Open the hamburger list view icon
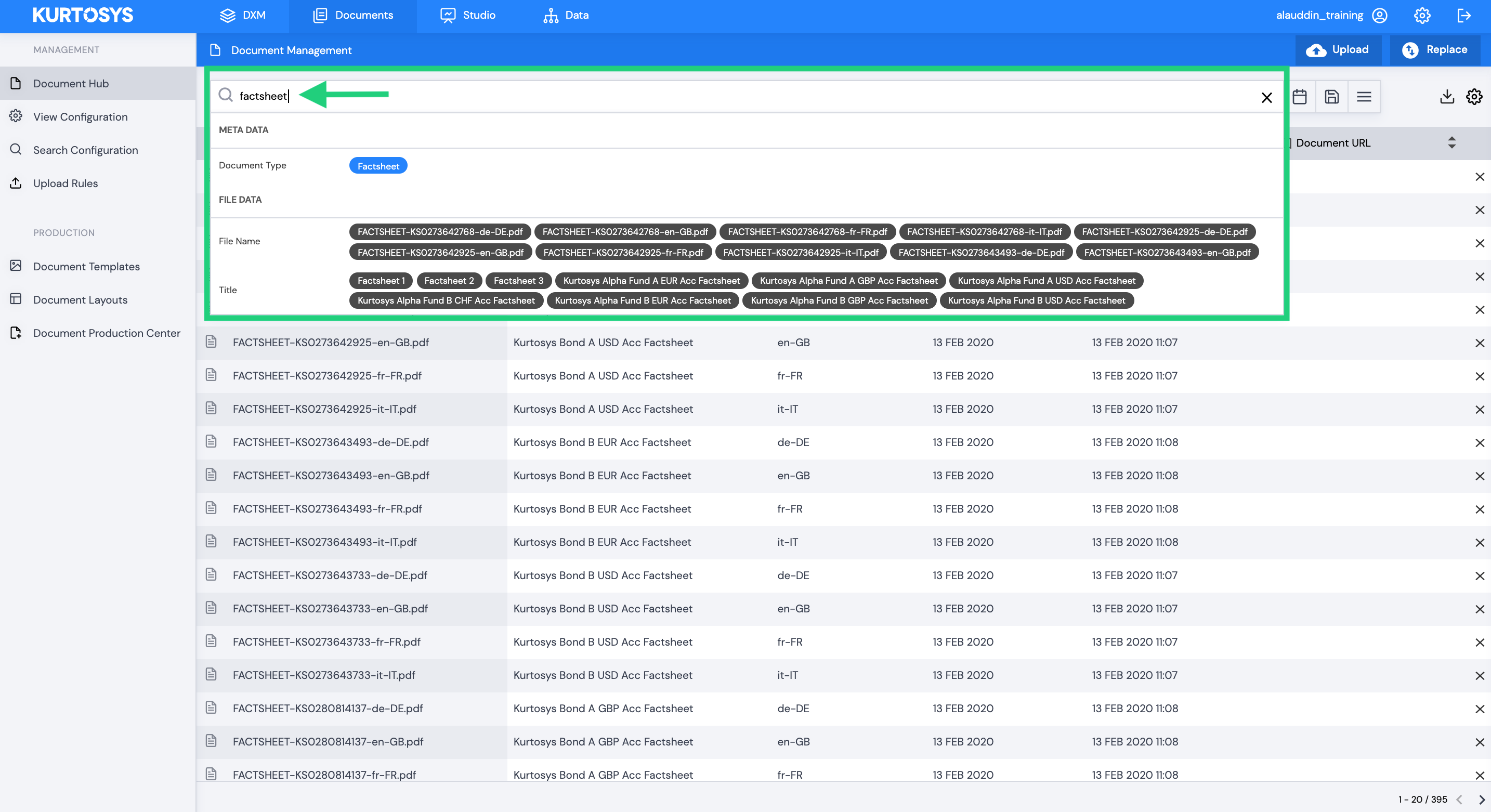Screen dimensions: 1491x812 coord(1364,97)
